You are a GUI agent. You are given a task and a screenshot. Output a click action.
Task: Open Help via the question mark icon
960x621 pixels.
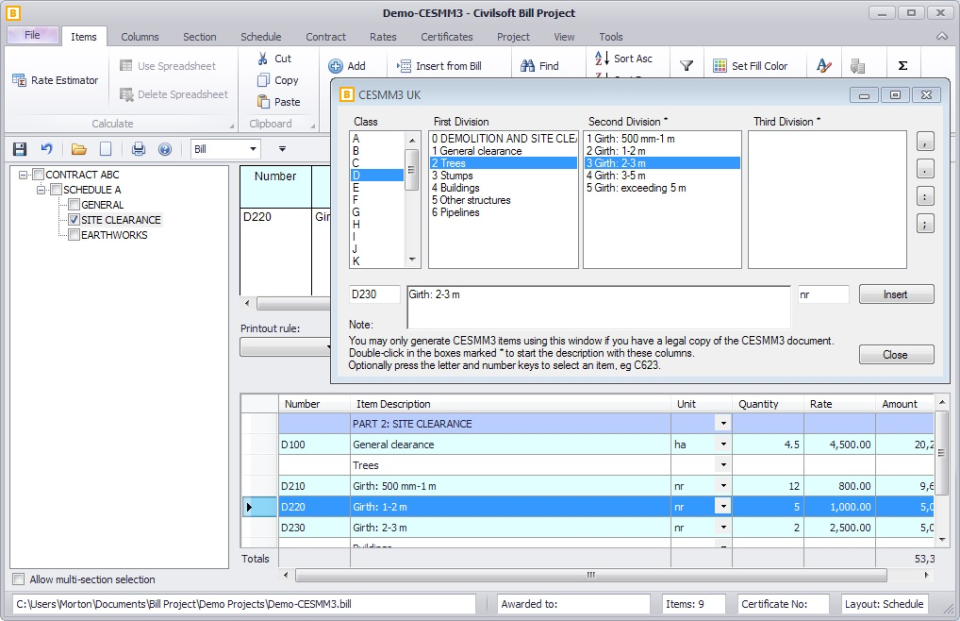tap(164, 150)
